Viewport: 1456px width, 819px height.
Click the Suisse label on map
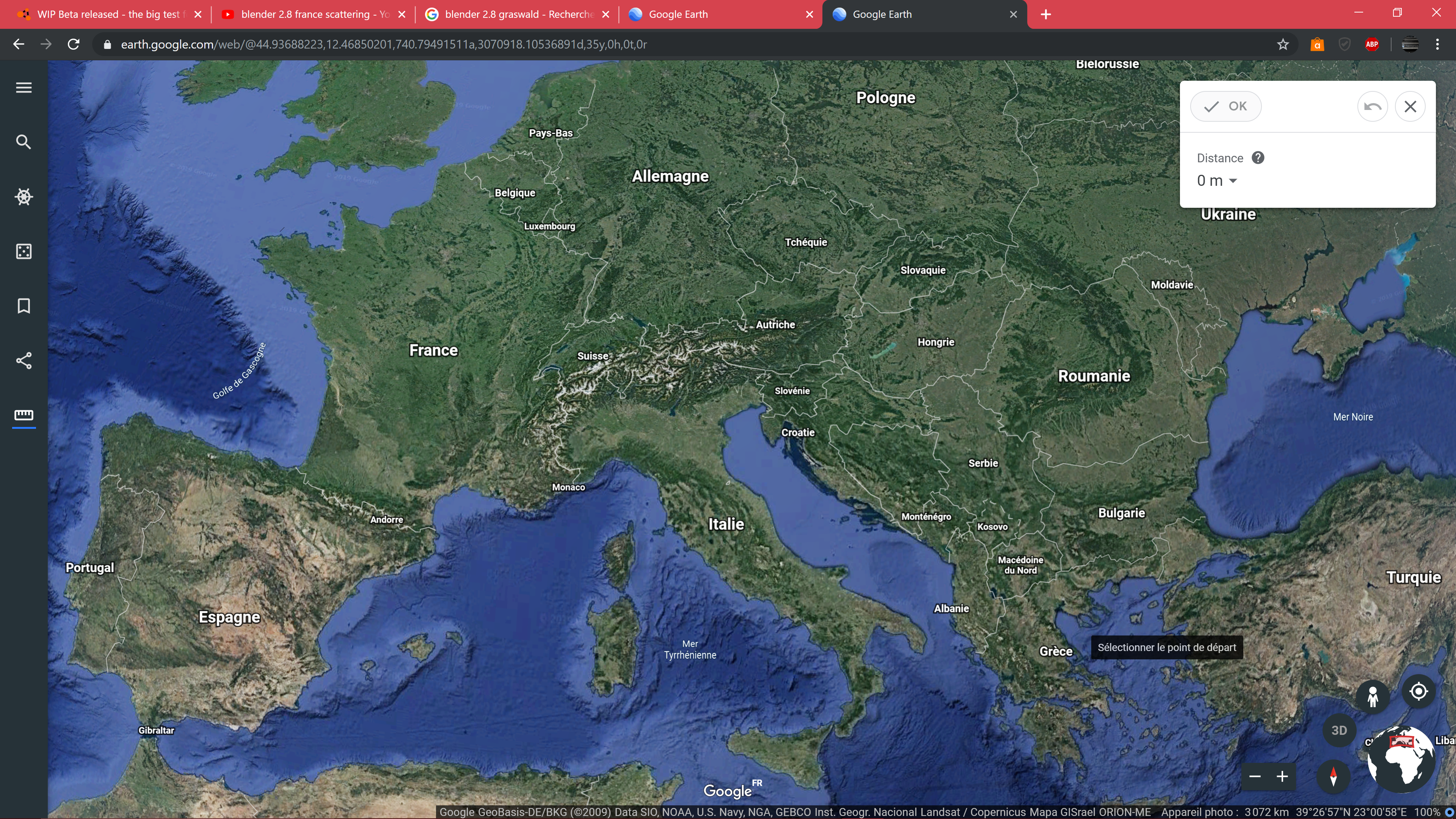click(592, 356)
